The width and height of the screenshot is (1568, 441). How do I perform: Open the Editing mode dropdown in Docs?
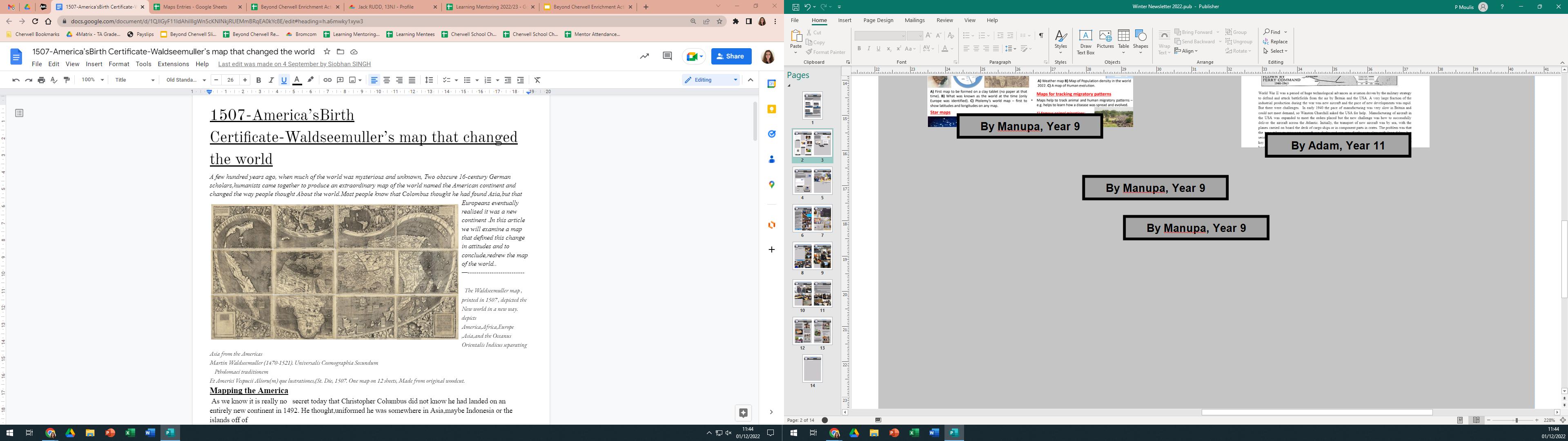[x=710, y=80]
